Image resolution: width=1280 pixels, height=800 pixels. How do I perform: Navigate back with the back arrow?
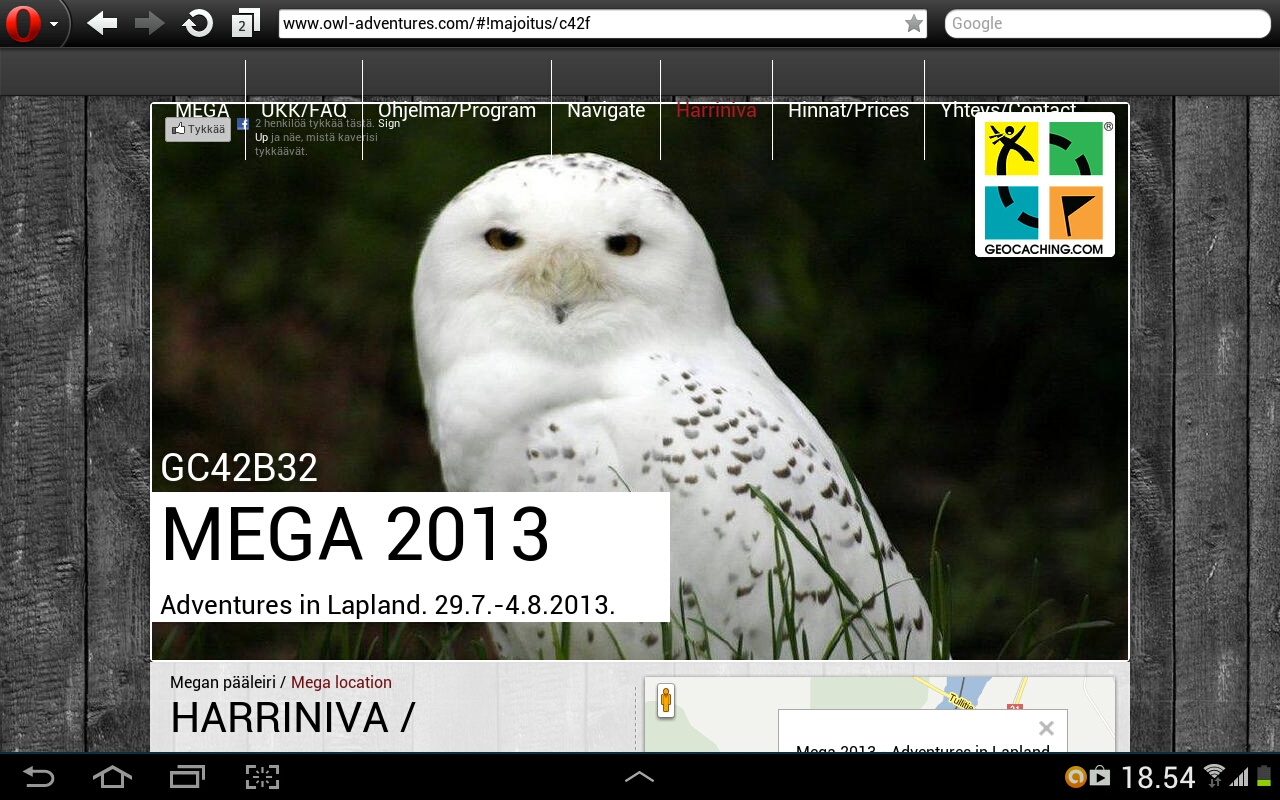click(x=100, y=22)
